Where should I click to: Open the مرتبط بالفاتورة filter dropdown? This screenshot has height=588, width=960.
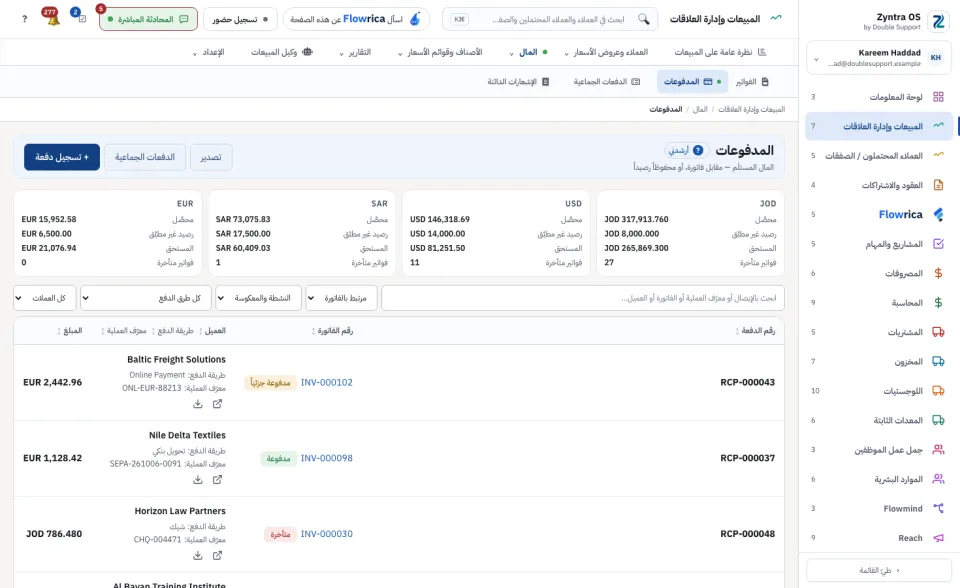(342, 298)
